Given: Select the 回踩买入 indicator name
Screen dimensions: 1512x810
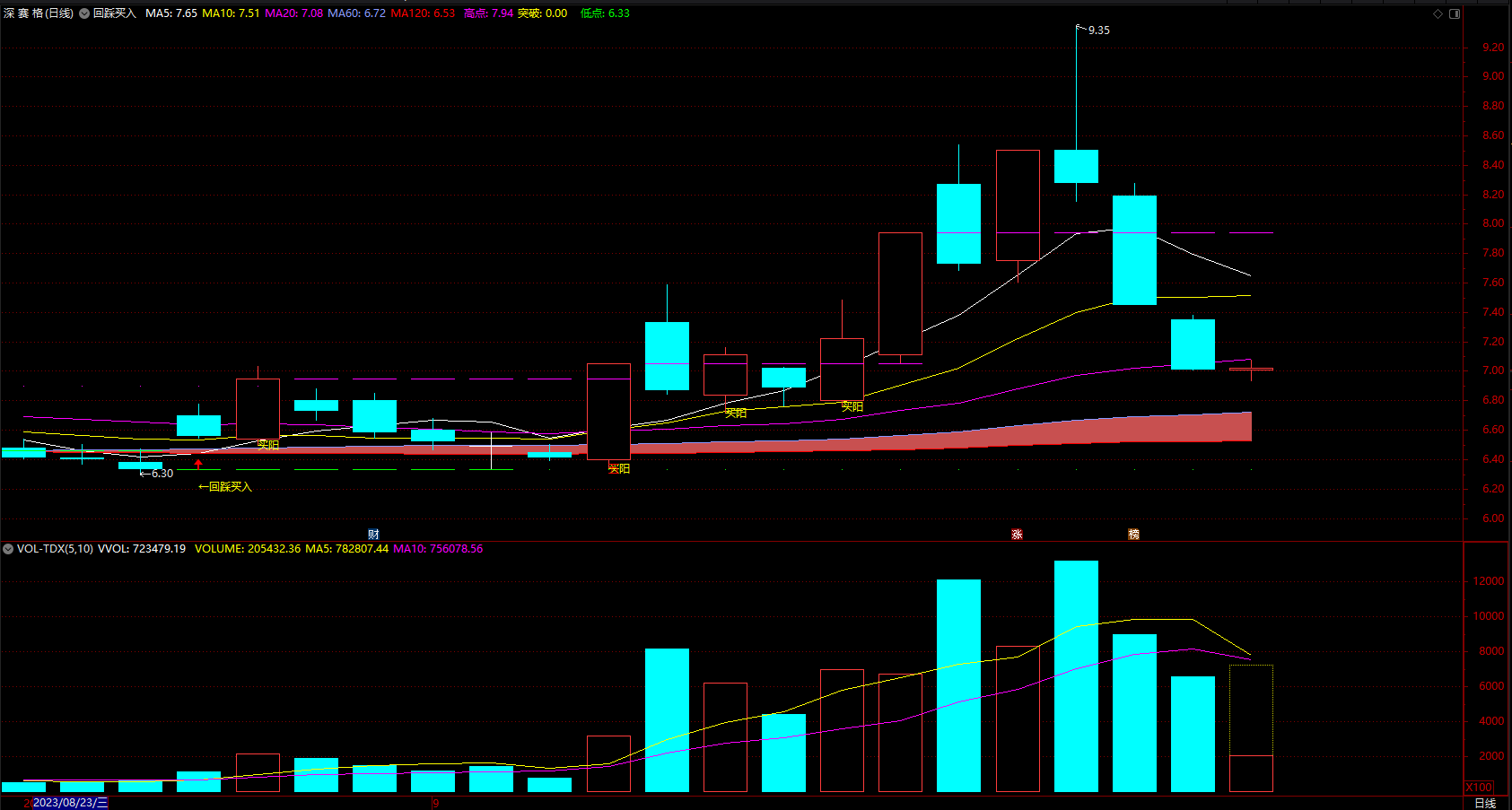Looking at the screenshot, I should tap(115, 13).
